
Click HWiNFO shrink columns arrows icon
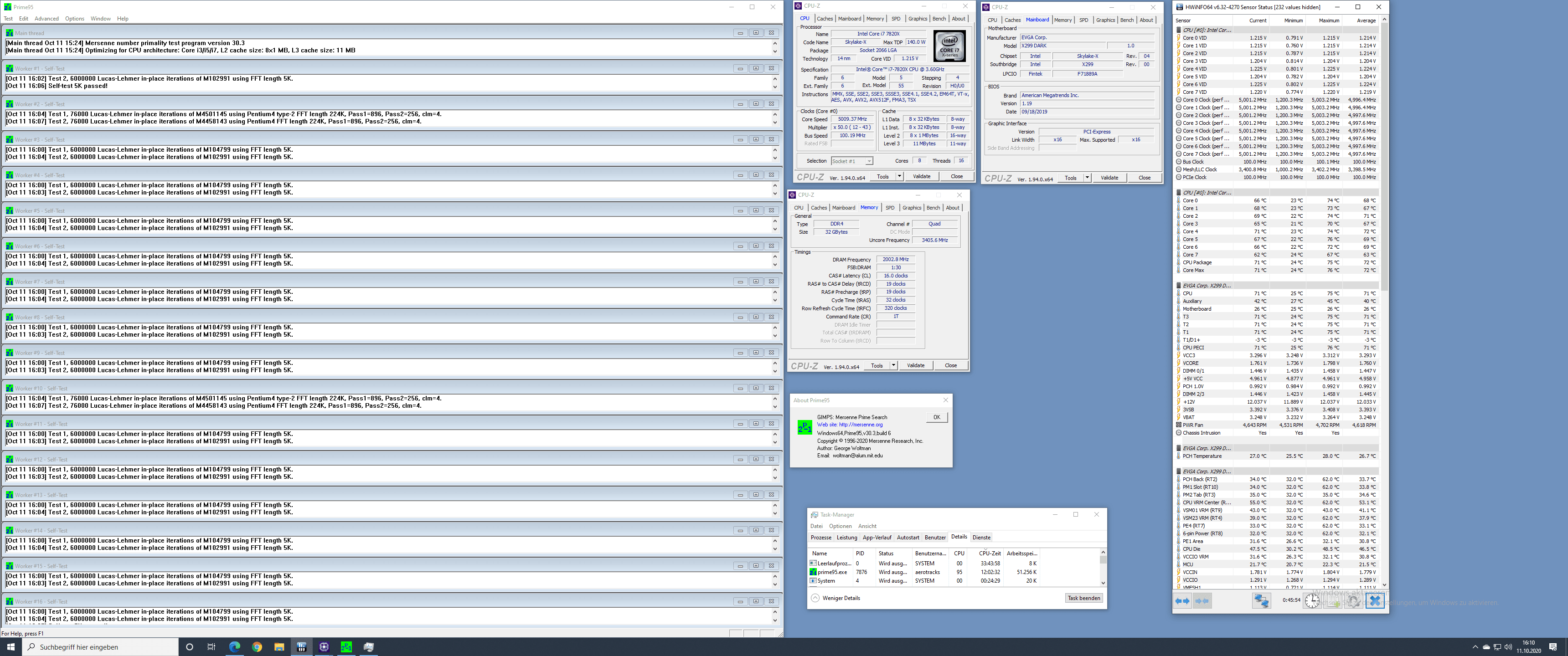pos(1202,600)
